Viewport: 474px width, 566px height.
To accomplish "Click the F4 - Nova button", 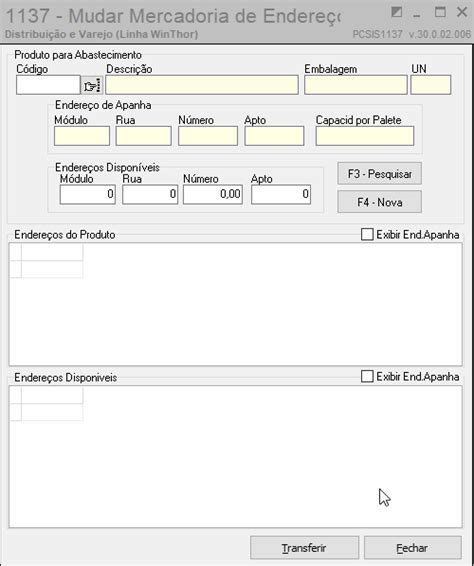I will pyautogui.click(x=379, y=202).
